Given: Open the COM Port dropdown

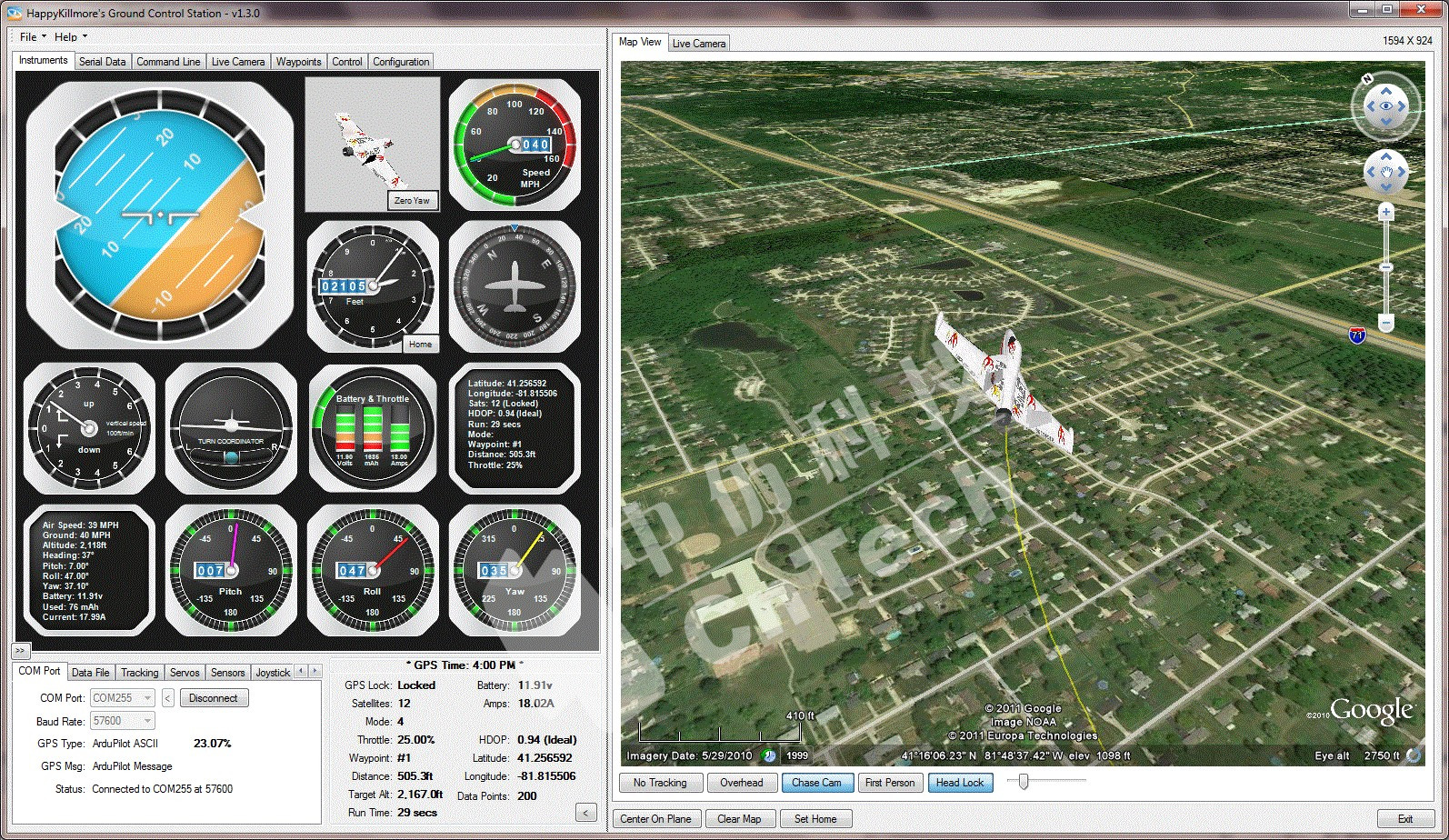Looking at the screenshot, I should [123, 698].
